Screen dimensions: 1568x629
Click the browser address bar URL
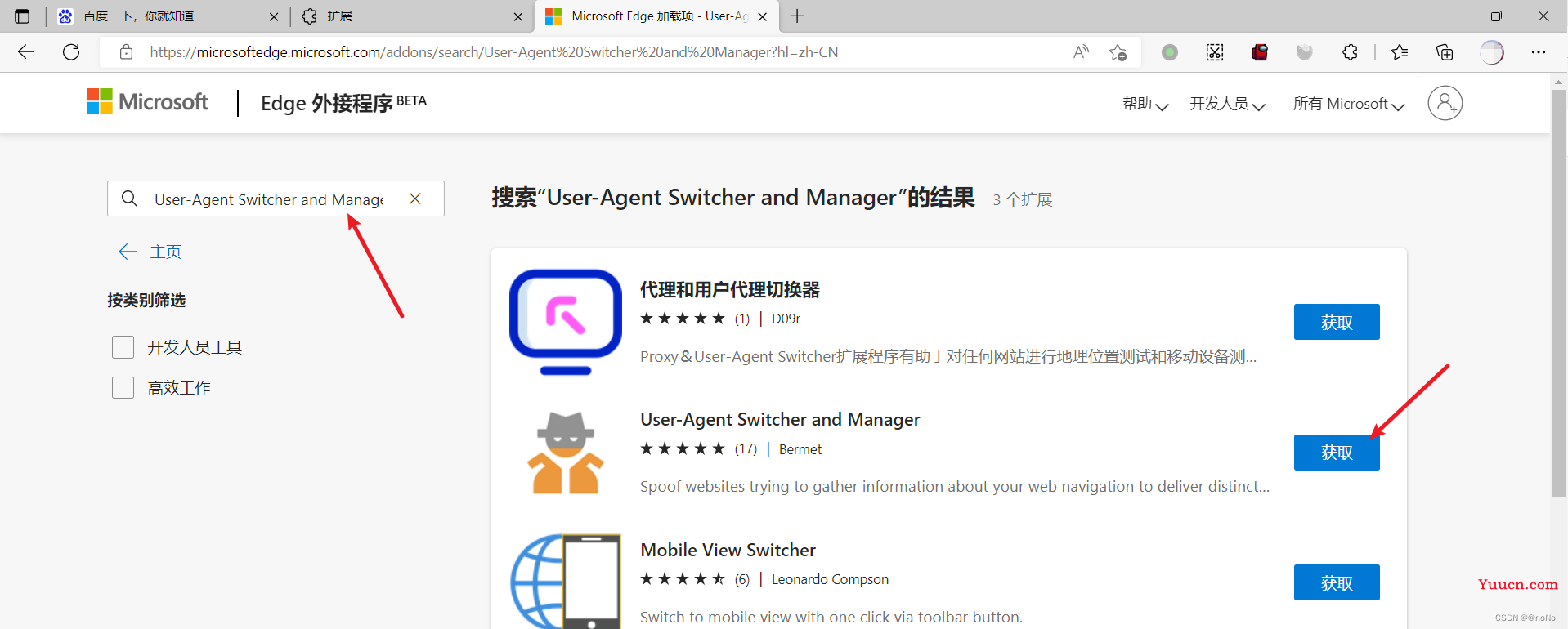(494, 52)
